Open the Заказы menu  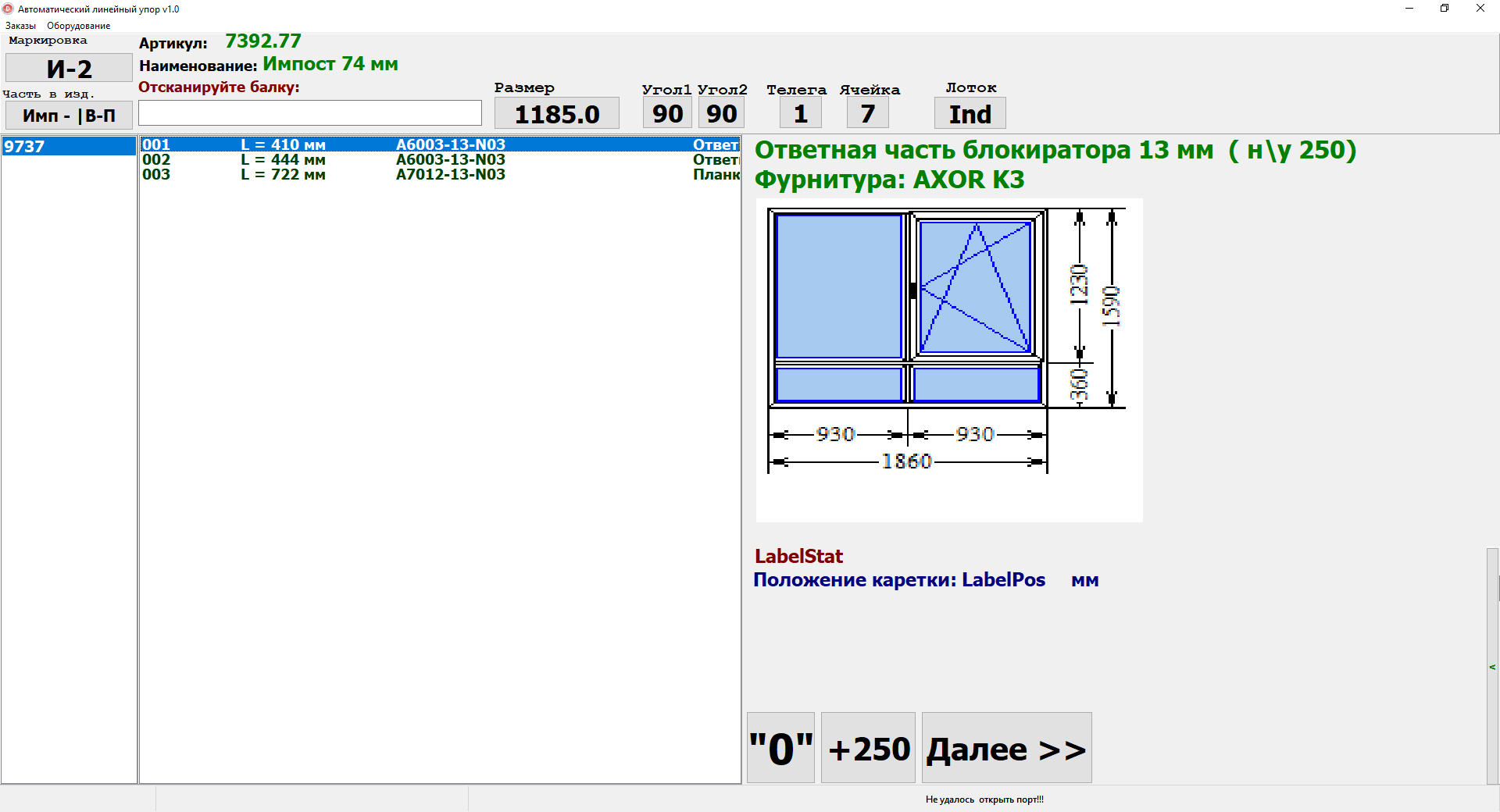(x=20, y=26)
